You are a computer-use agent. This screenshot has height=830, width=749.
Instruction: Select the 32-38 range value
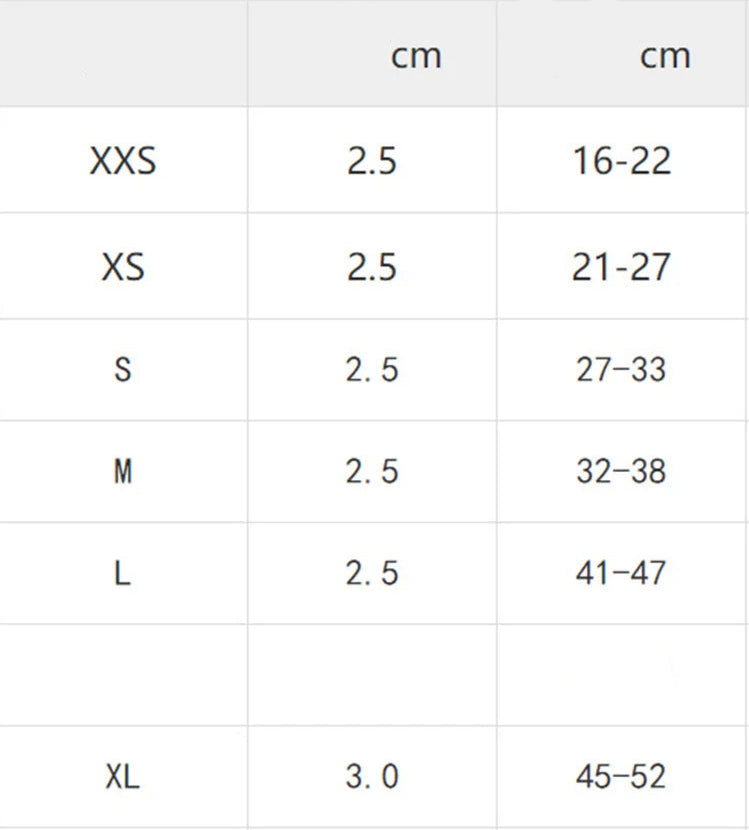[x=621, y=471]
